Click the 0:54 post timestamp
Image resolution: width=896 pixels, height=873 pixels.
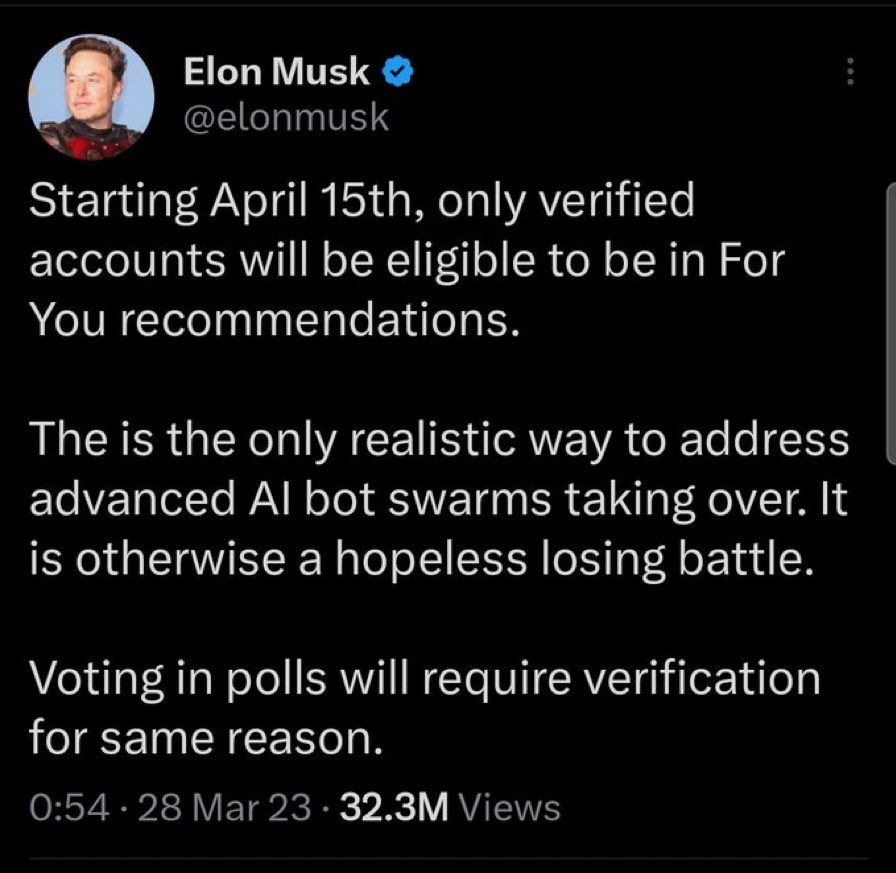68,807
